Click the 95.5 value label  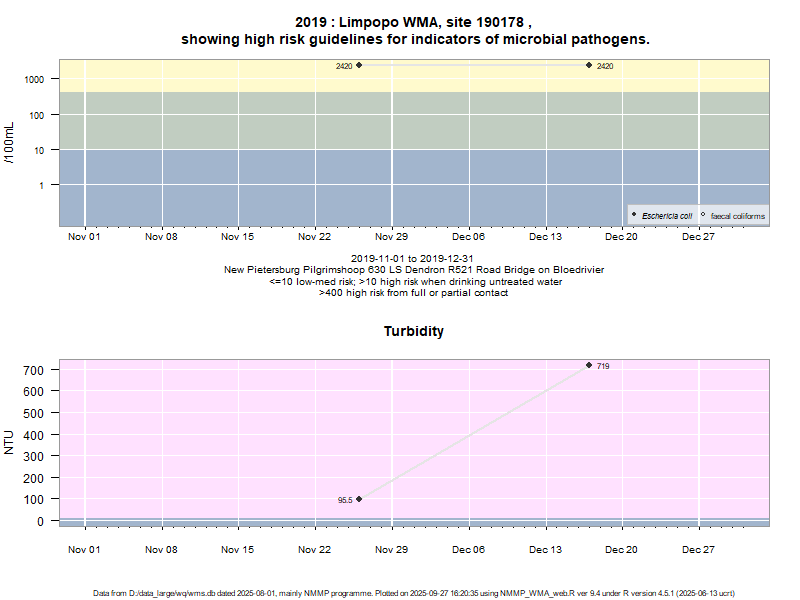click(344, 500)
